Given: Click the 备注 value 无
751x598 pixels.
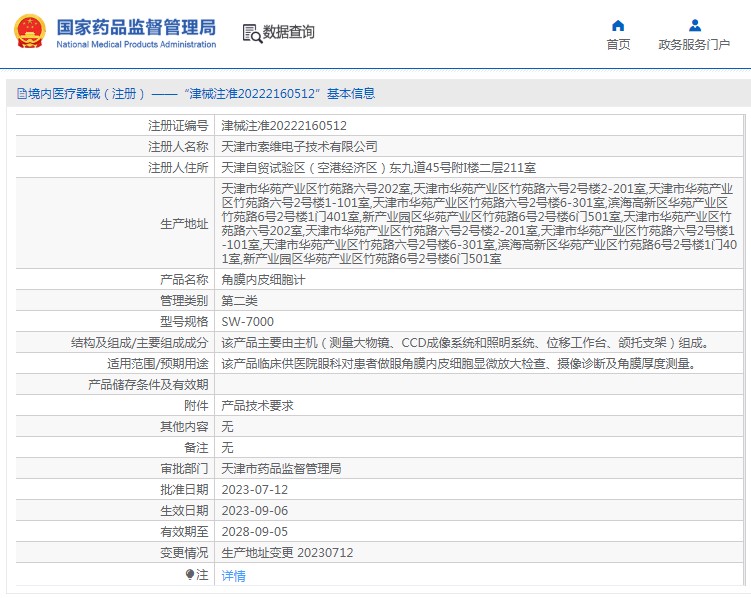Looking at the screenshot, I should (227, 448).
